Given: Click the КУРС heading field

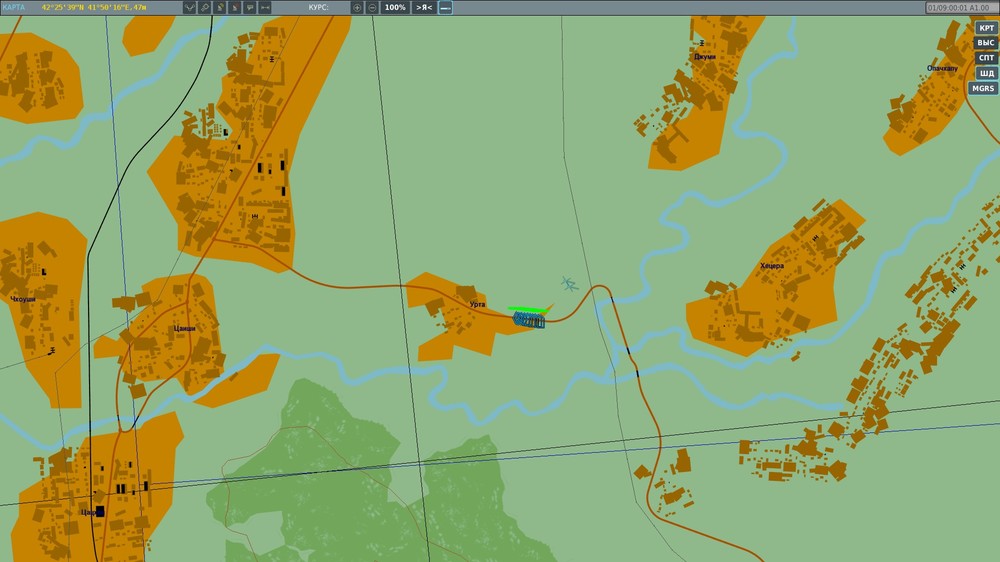Looking at the screenshot, I should tap(318, 8).
